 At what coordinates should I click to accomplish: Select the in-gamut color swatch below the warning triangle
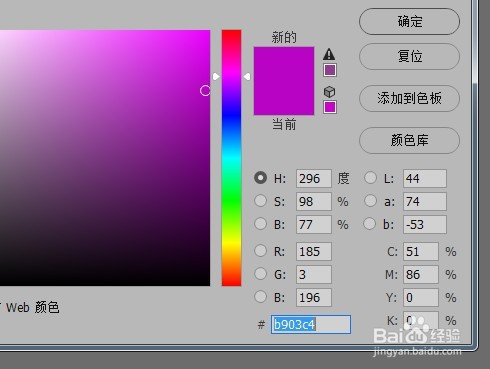(x=330, y=70)
